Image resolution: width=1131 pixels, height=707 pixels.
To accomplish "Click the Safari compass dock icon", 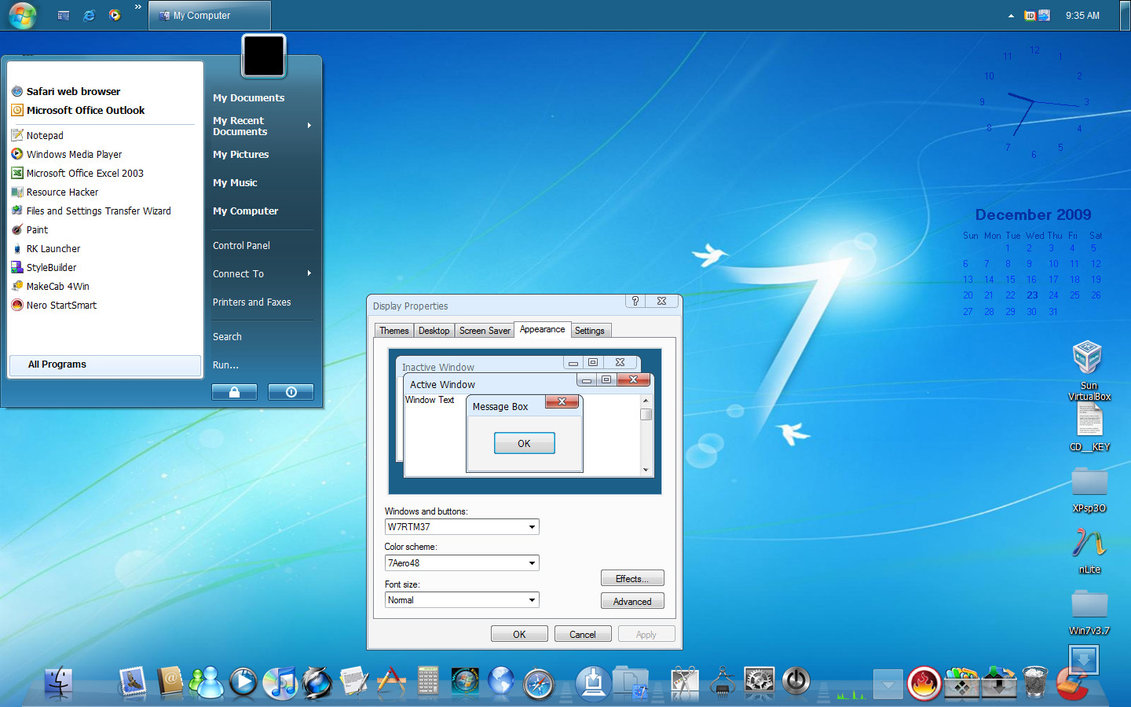I will click(x=538, y=683).
